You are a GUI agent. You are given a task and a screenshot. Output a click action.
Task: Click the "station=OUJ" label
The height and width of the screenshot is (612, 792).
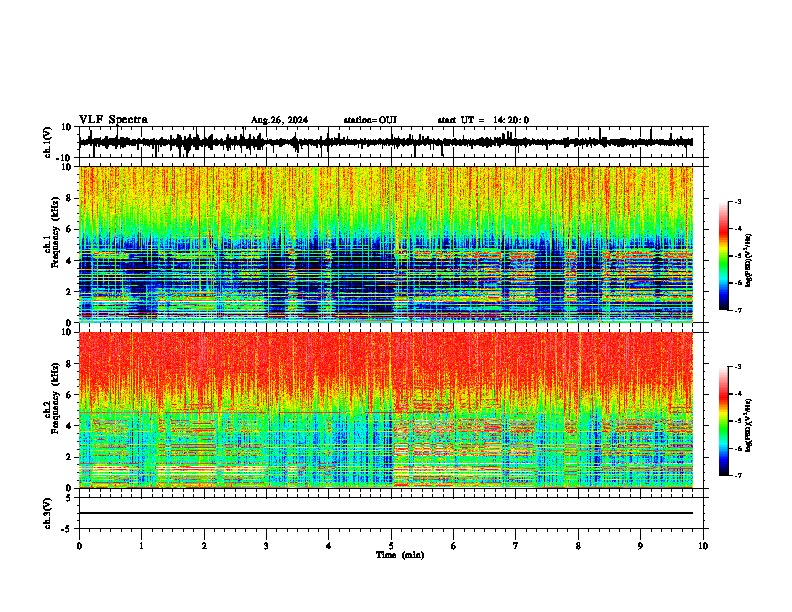(x=370, y=120)
